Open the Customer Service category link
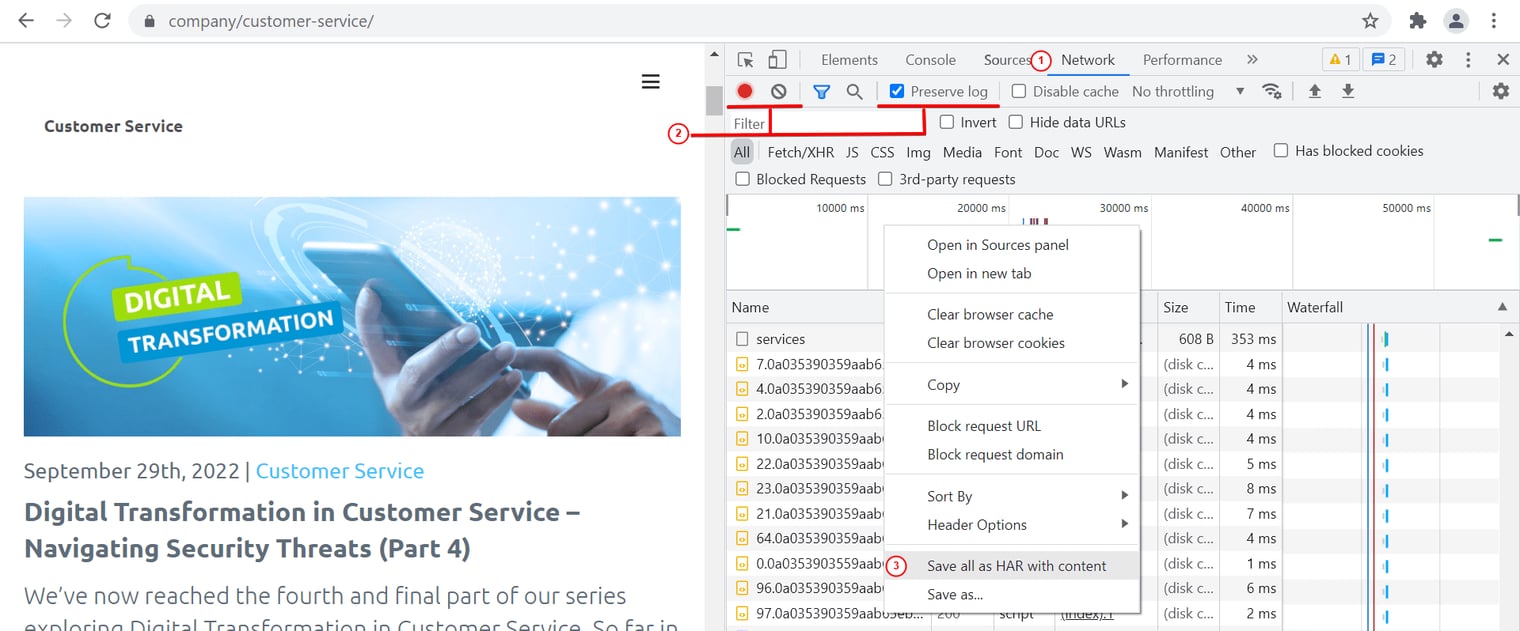 (x=340, y=471)
